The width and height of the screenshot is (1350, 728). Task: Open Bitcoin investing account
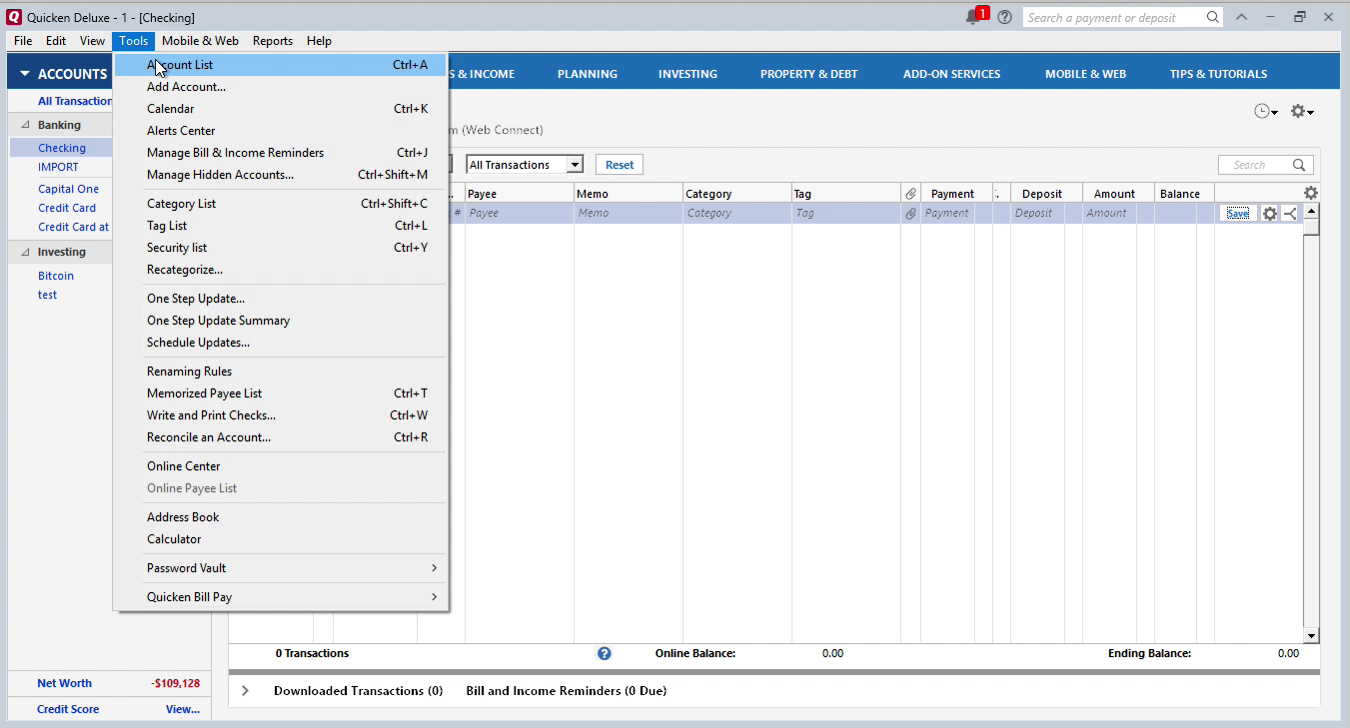pyautogui.click(x=56, y=276)
